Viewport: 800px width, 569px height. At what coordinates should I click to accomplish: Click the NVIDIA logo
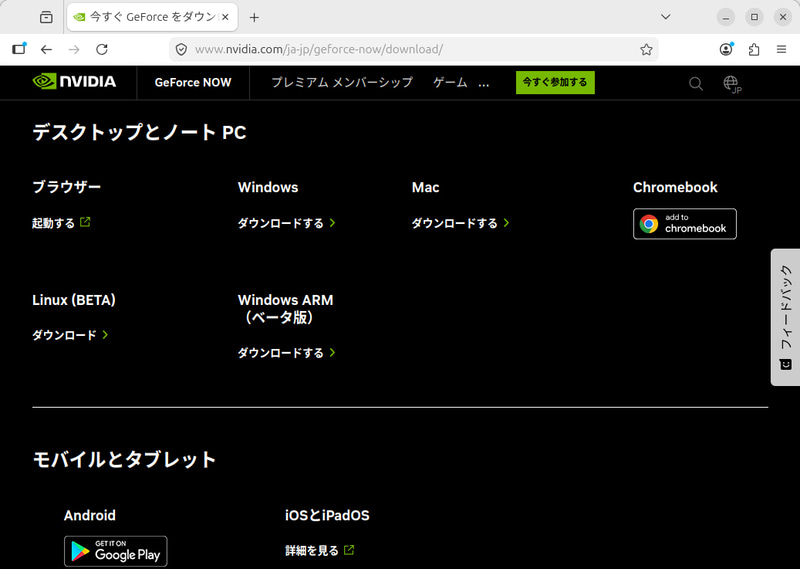coord(74,82)
